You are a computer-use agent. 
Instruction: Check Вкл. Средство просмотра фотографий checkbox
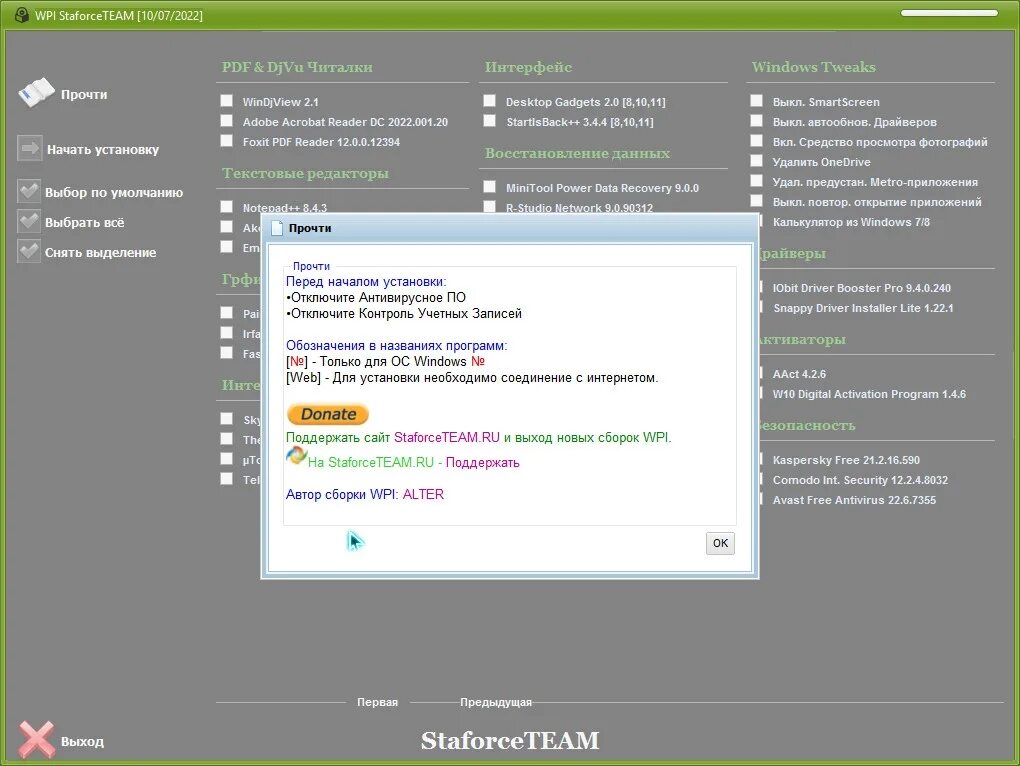click(757, 141)
